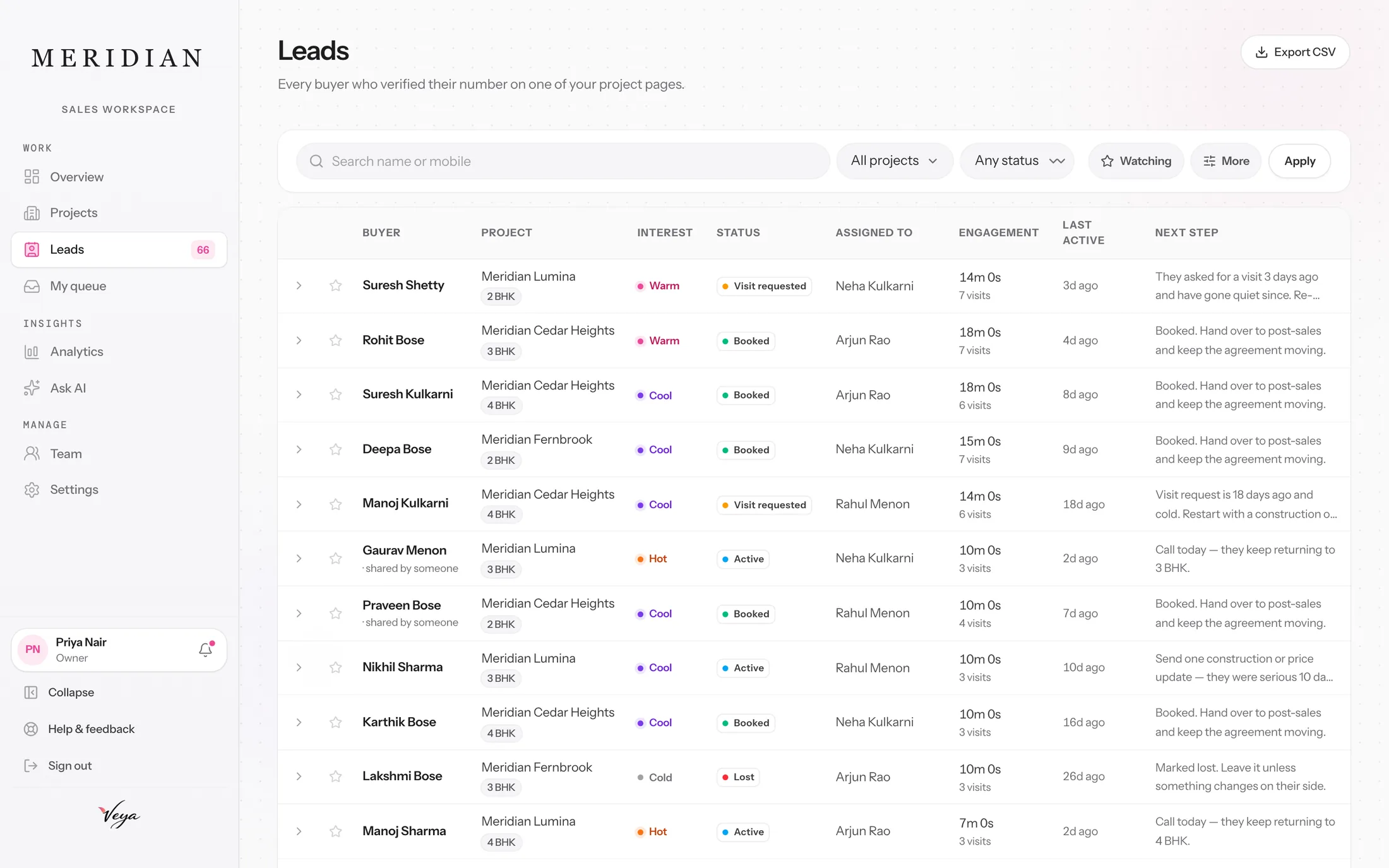Click the Meridian logo wordmark

pyautogui.click(x=118, y=58)
